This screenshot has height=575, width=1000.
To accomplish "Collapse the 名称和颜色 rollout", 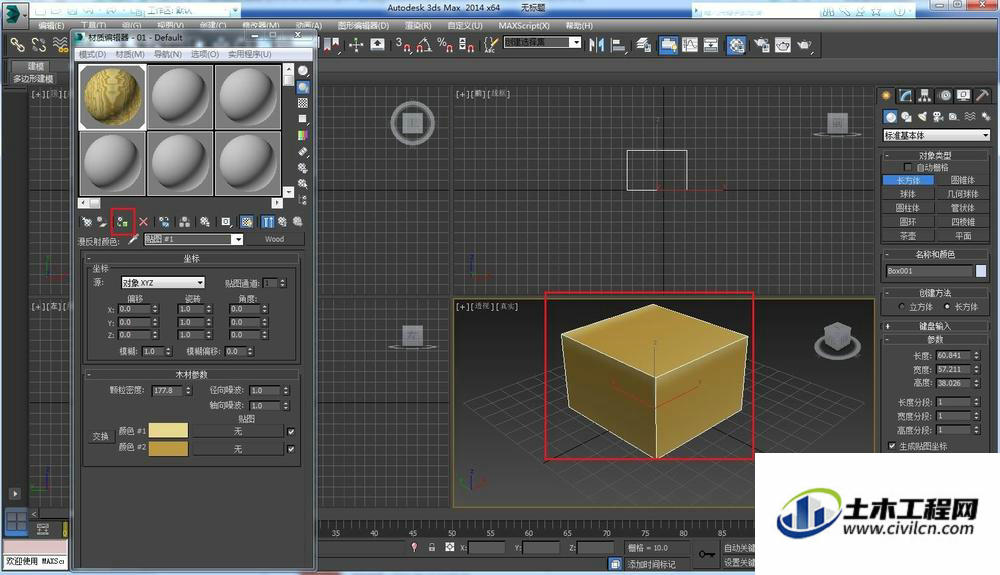I will tap(936, 254).
